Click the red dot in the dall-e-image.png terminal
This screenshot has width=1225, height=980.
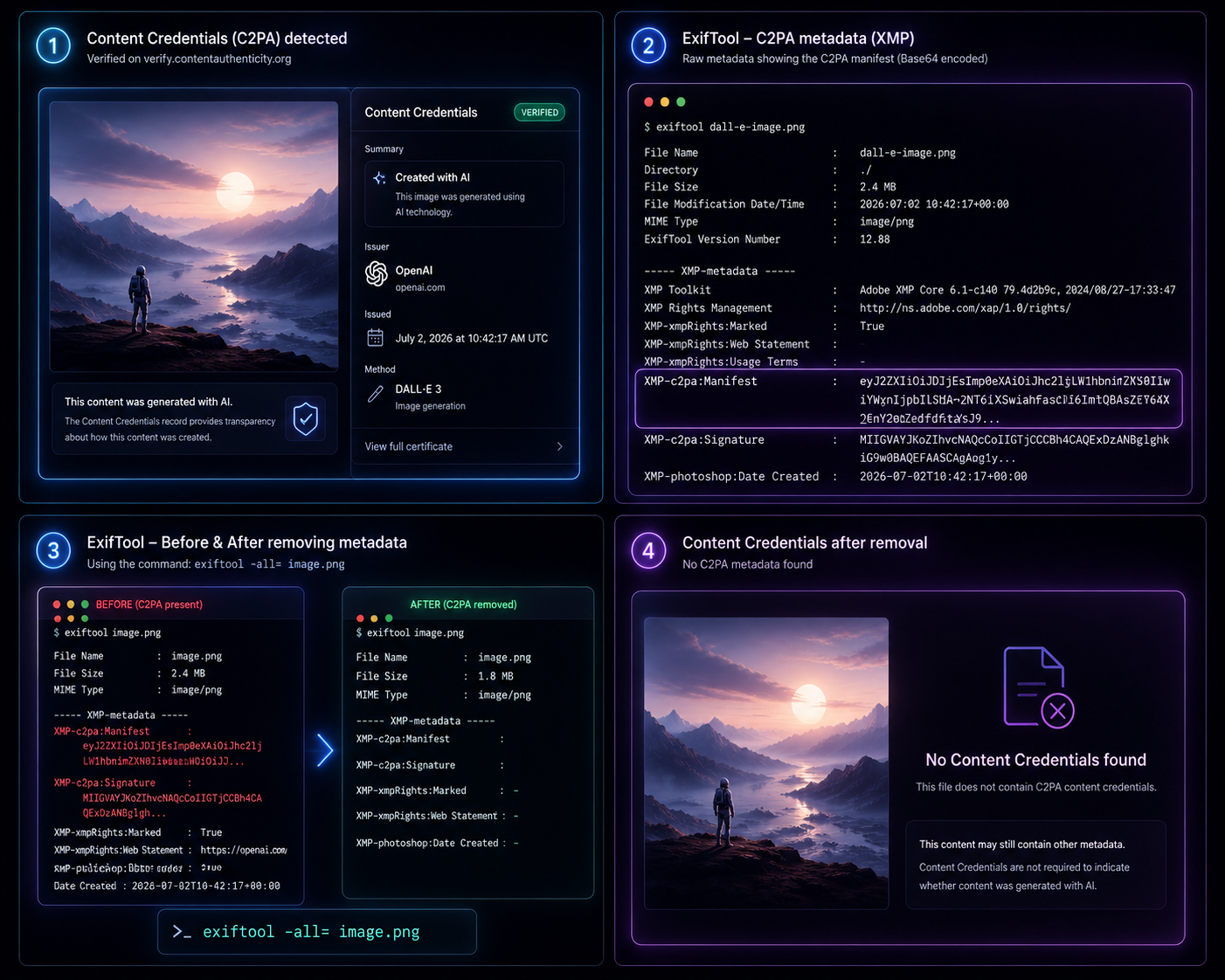[648, 102]
